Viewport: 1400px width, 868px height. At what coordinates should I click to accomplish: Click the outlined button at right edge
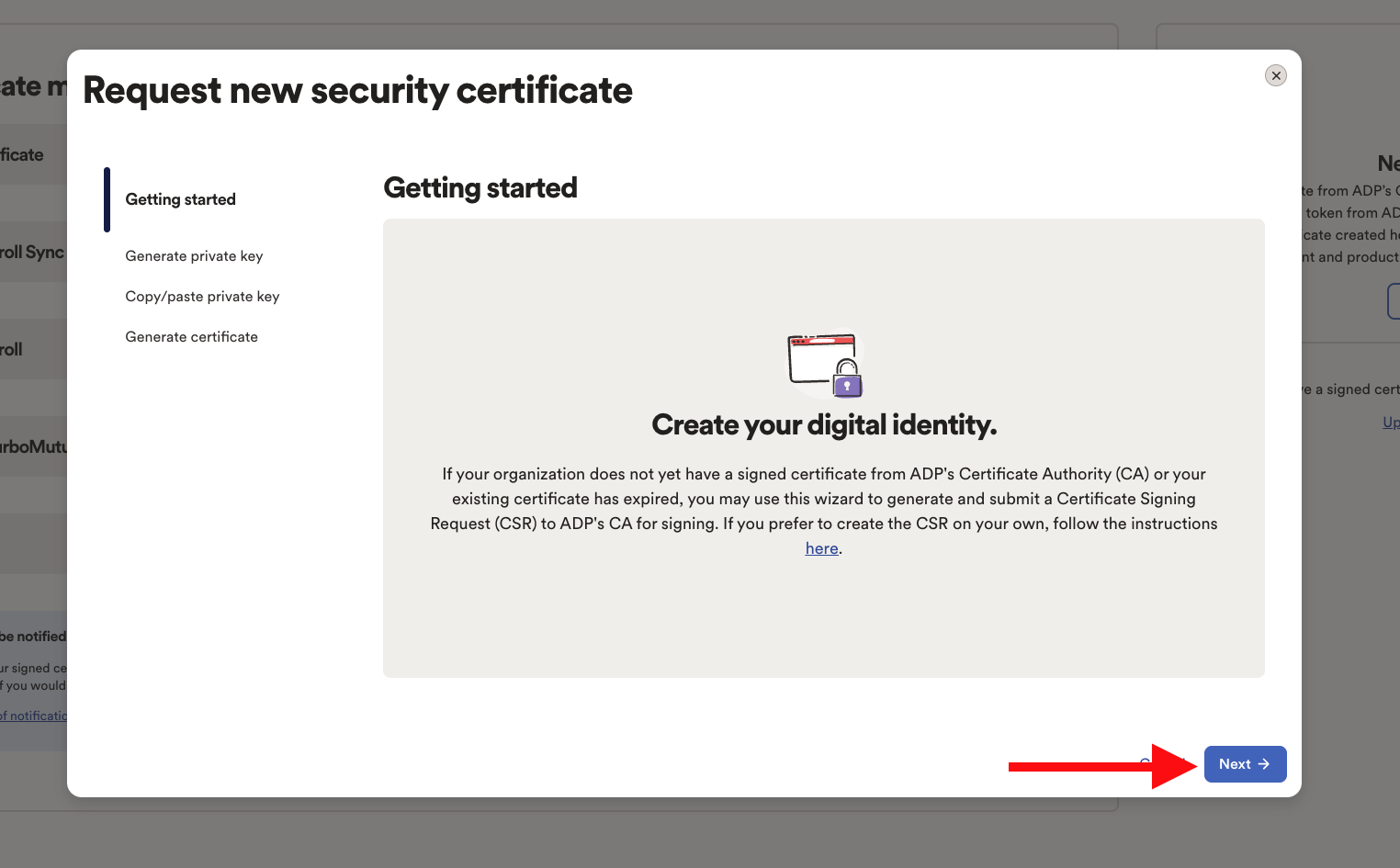point(1394,301)
